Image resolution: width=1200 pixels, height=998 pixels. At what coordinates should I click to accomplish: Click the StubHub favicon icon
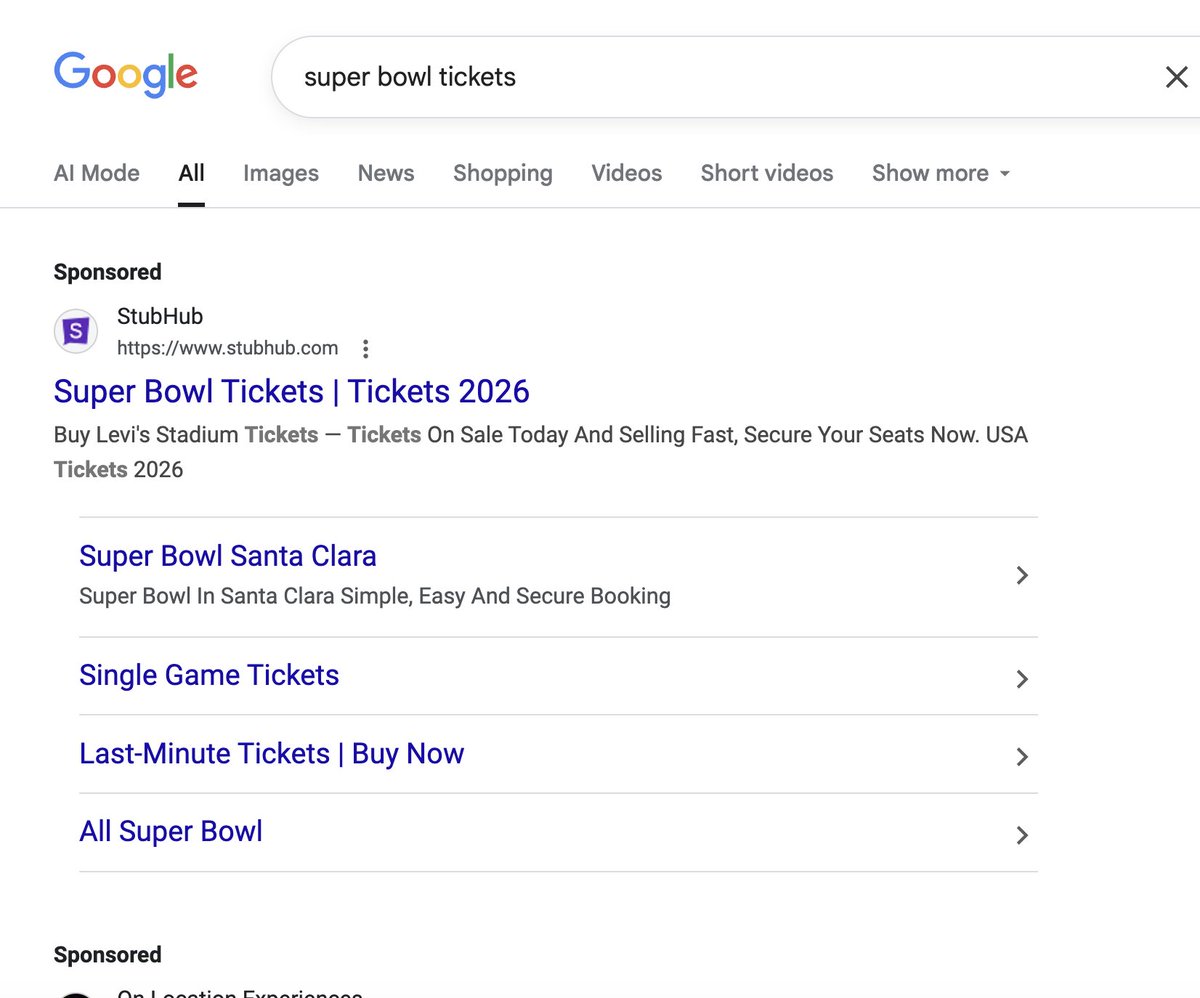point(76,331)
